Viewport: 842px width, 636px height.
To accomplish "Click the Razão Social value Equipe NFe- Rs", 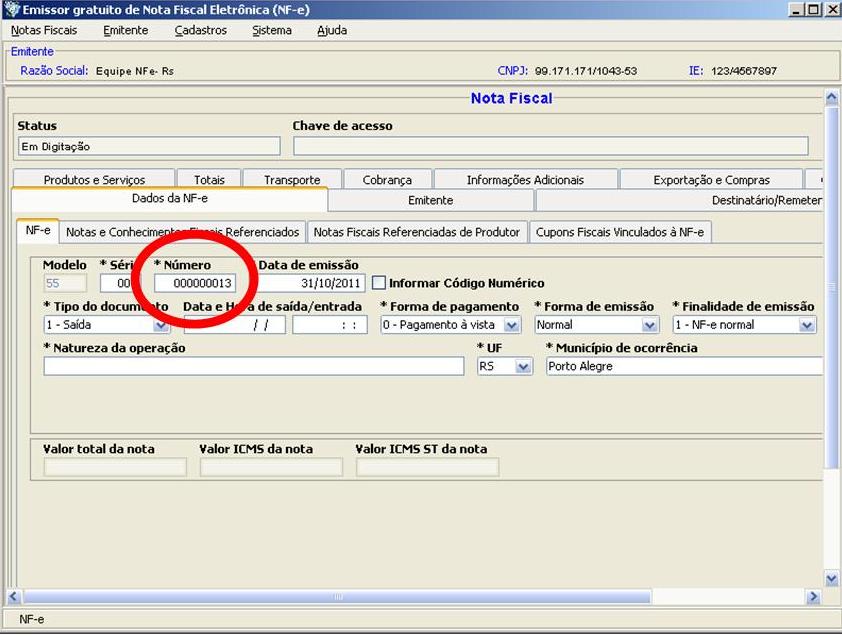I will [x=135, y=71].
